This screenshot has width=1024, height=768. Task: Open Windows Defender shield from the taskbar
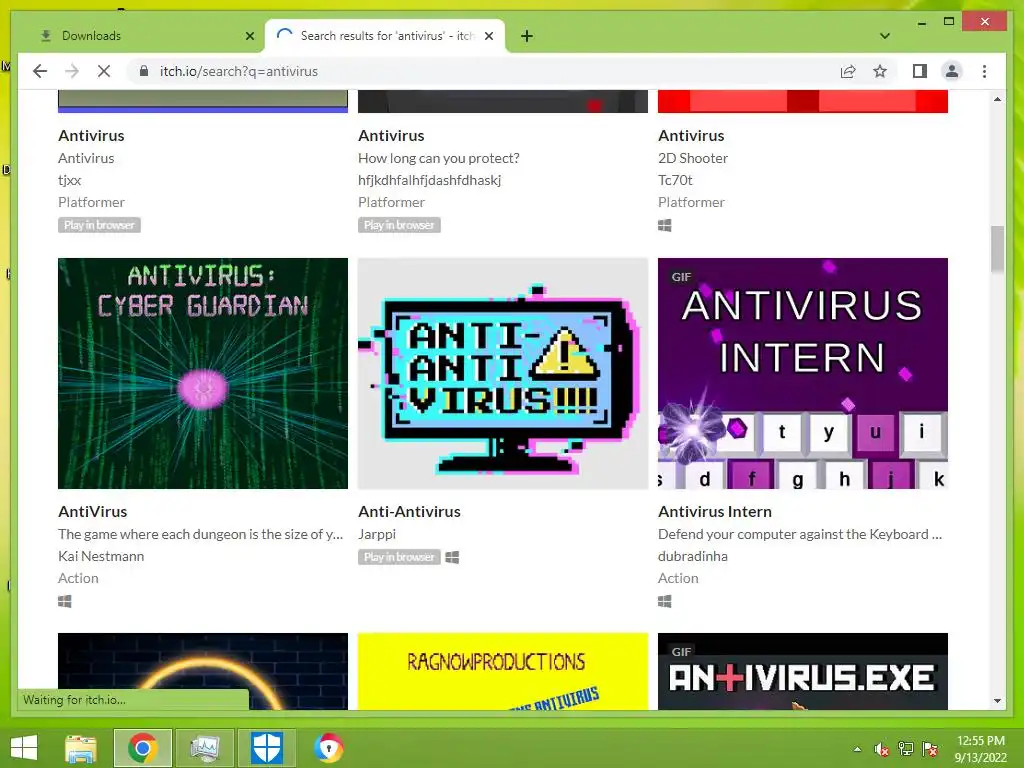[266, 748]
